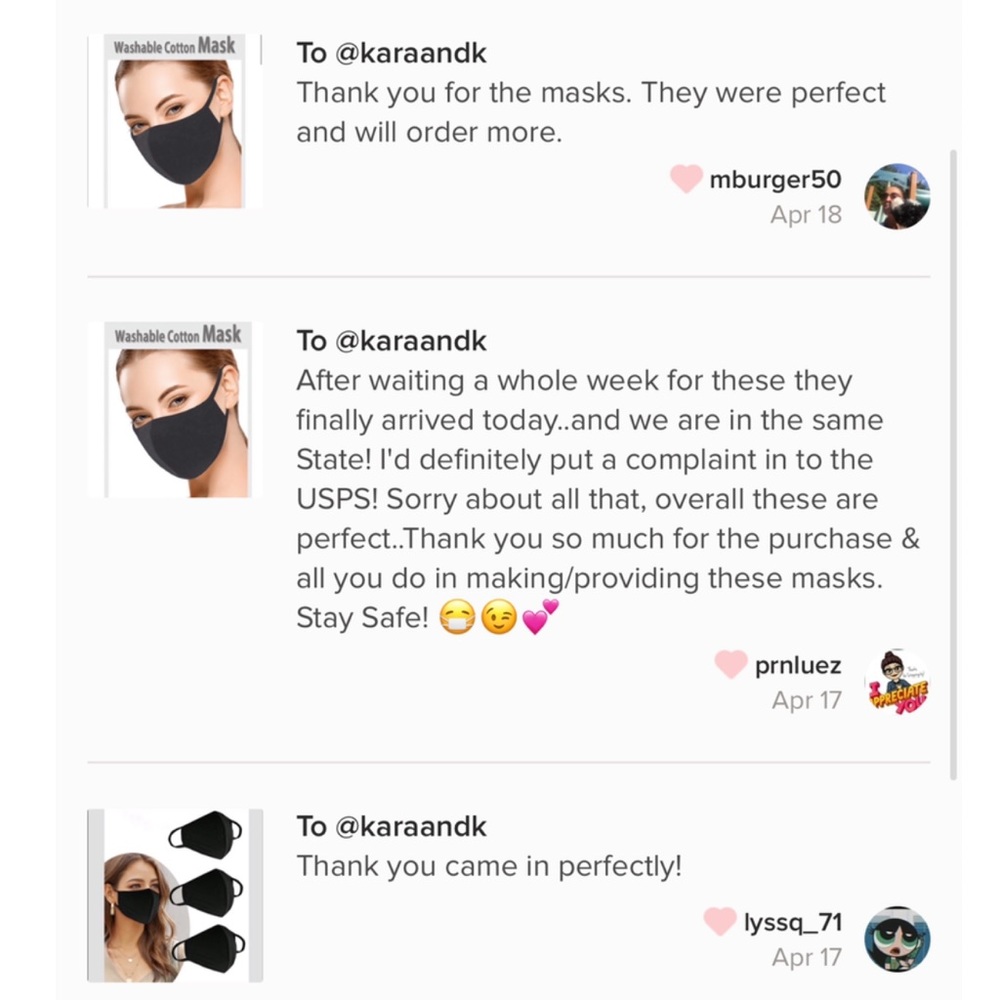
Task: Open prnluez's Bitmoji profile avatar
Action: tap(896, 683)
